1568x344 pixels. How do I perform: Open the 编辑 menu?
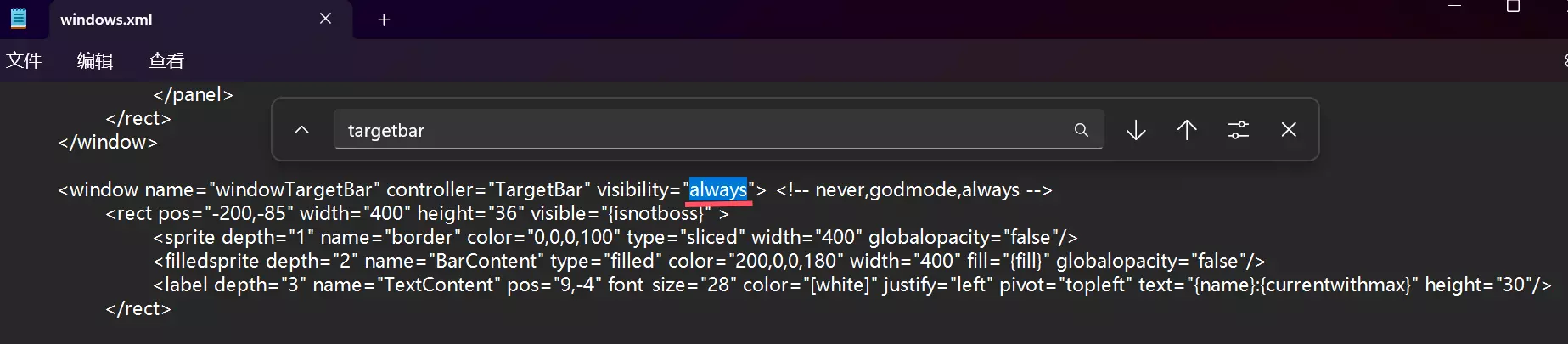[x=95, y=60]
